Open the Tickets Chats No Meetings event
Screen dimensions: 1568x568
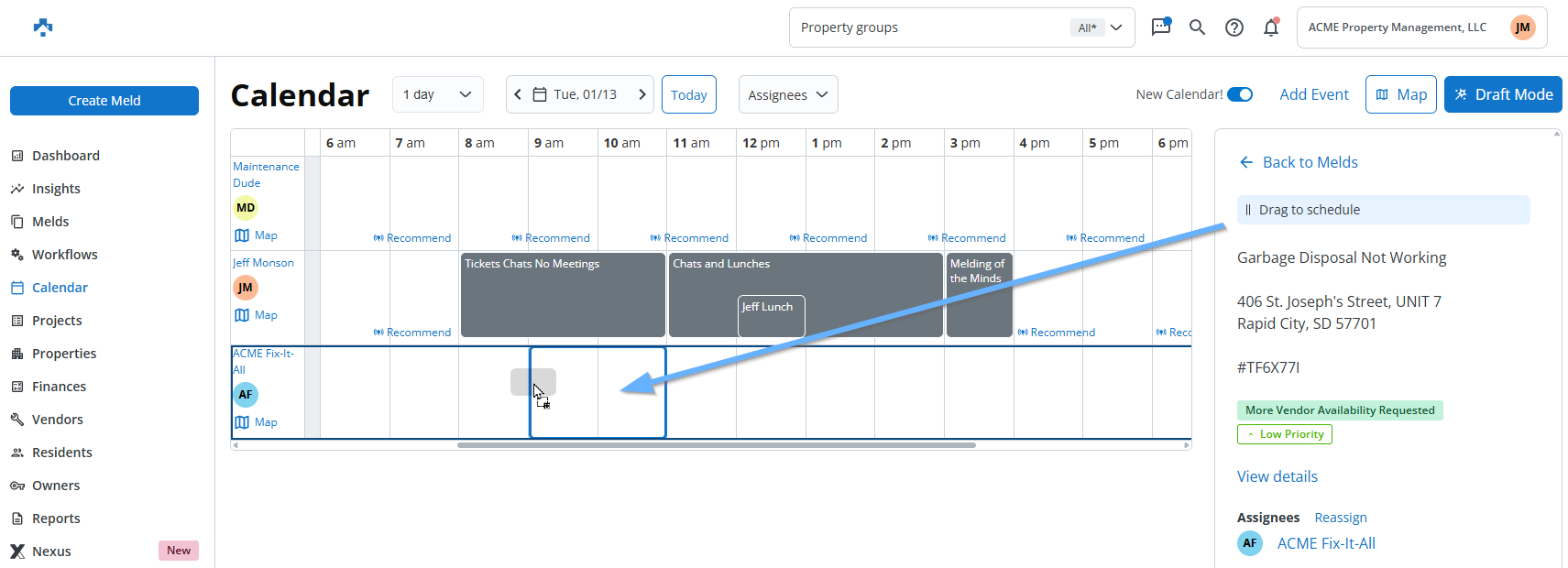(x=562, y=295)
